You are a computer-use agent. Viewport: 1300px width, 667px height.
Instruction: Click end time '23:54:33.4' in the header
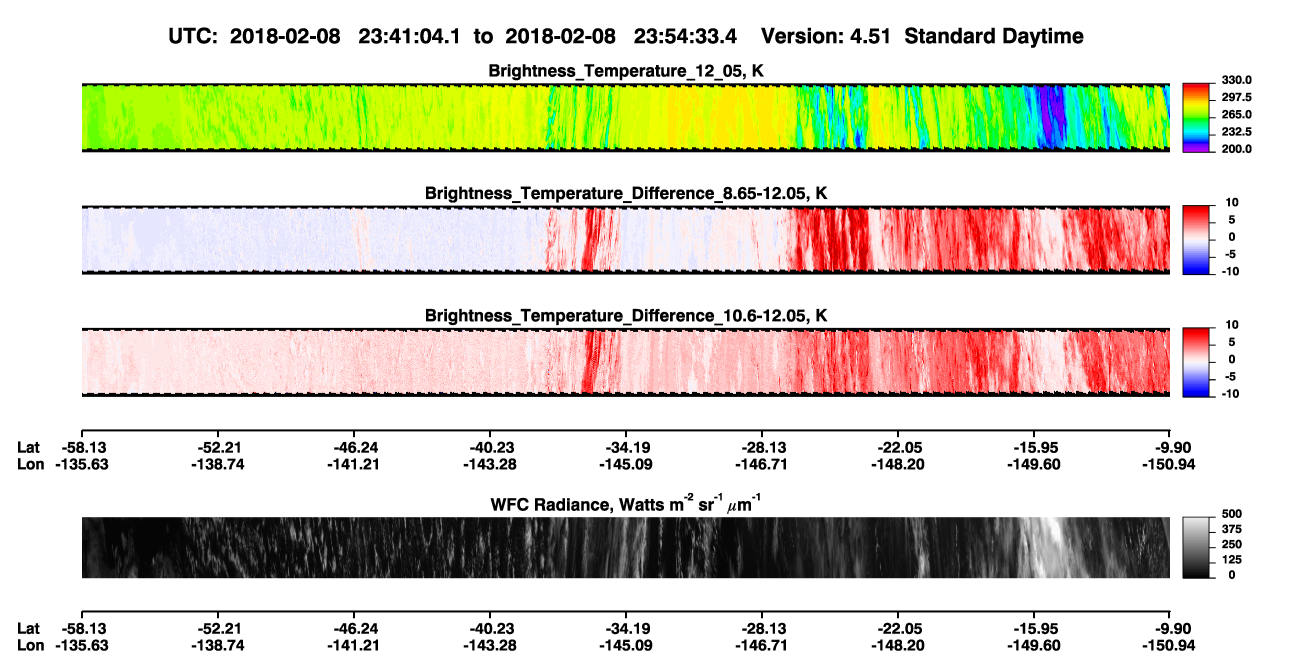(687, 36)
